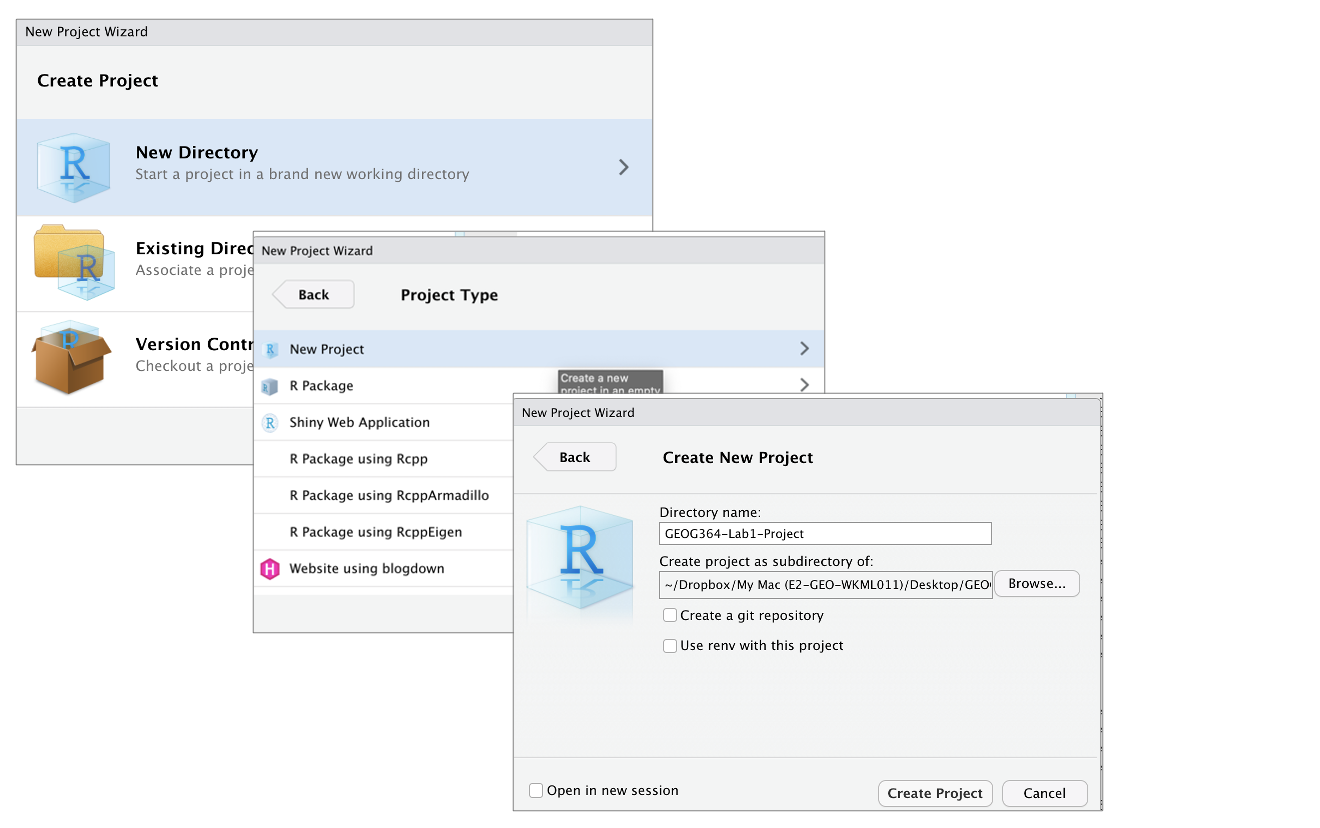Expand New Directory chevron arrow
1320x828 pixels.
[623, 168]
